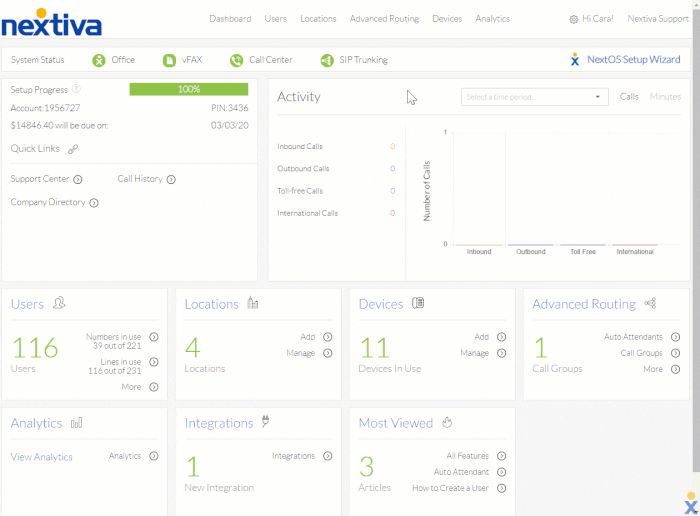Click the Most Viewed hand icon
Image resolution: width=700 pixels, height=516 pixels.
click(x=447, y=422)
